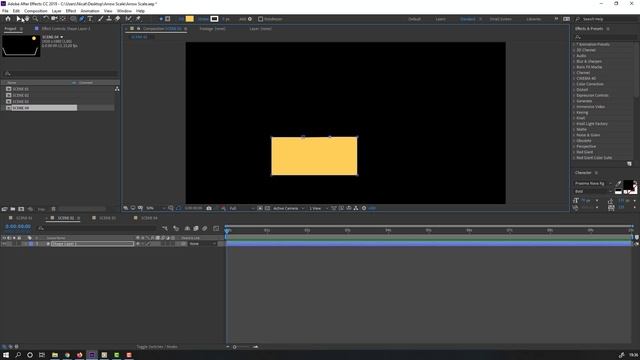
Task: Click the trash Delete icon in Project panel
Action: click(x=53, y=209)
